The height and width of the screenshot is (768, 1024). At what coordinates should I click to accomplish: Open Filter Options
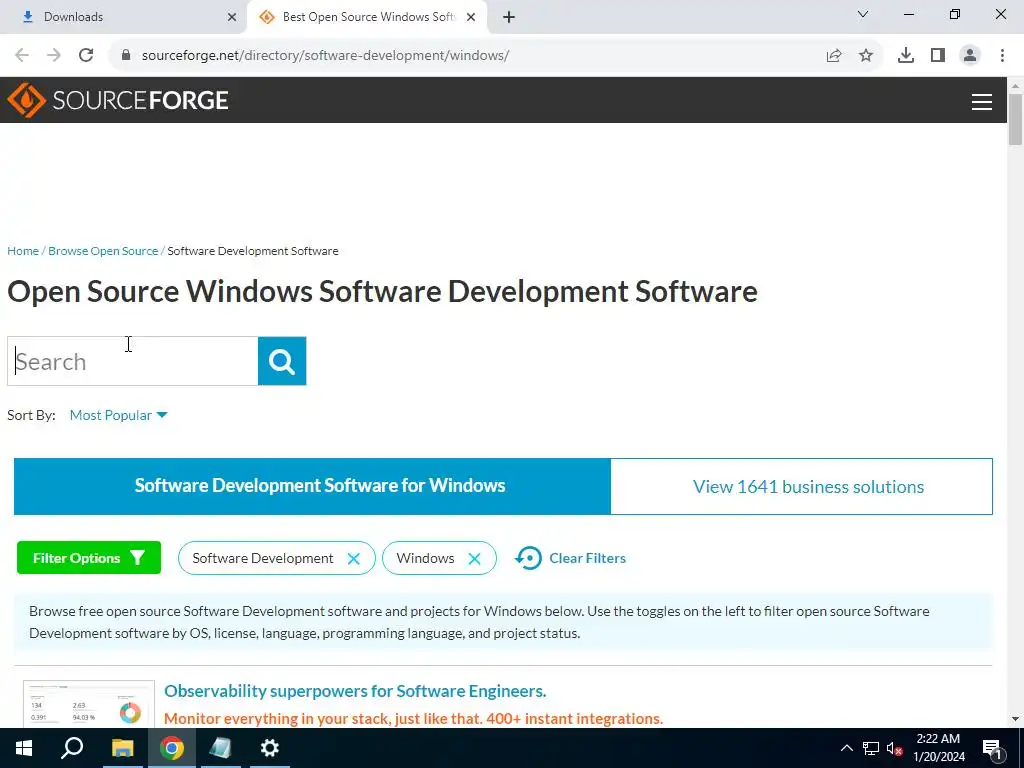tap(89, 558)
